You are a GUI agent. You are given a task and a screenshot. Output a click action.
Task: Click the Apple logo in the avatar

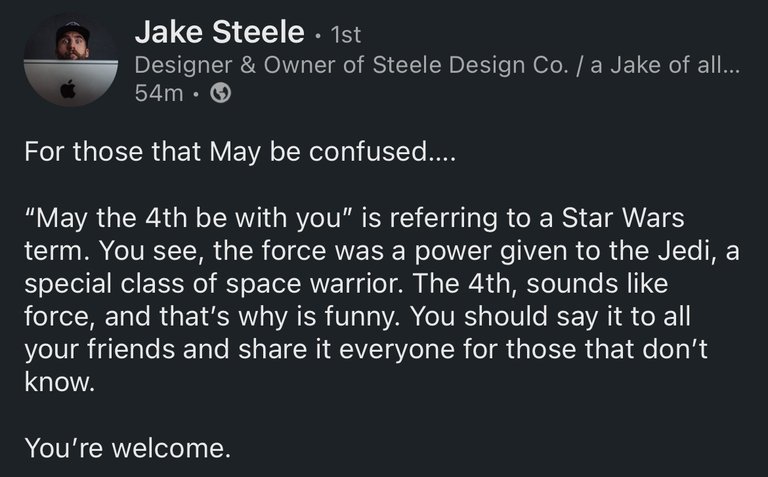[x=68, y=89]
